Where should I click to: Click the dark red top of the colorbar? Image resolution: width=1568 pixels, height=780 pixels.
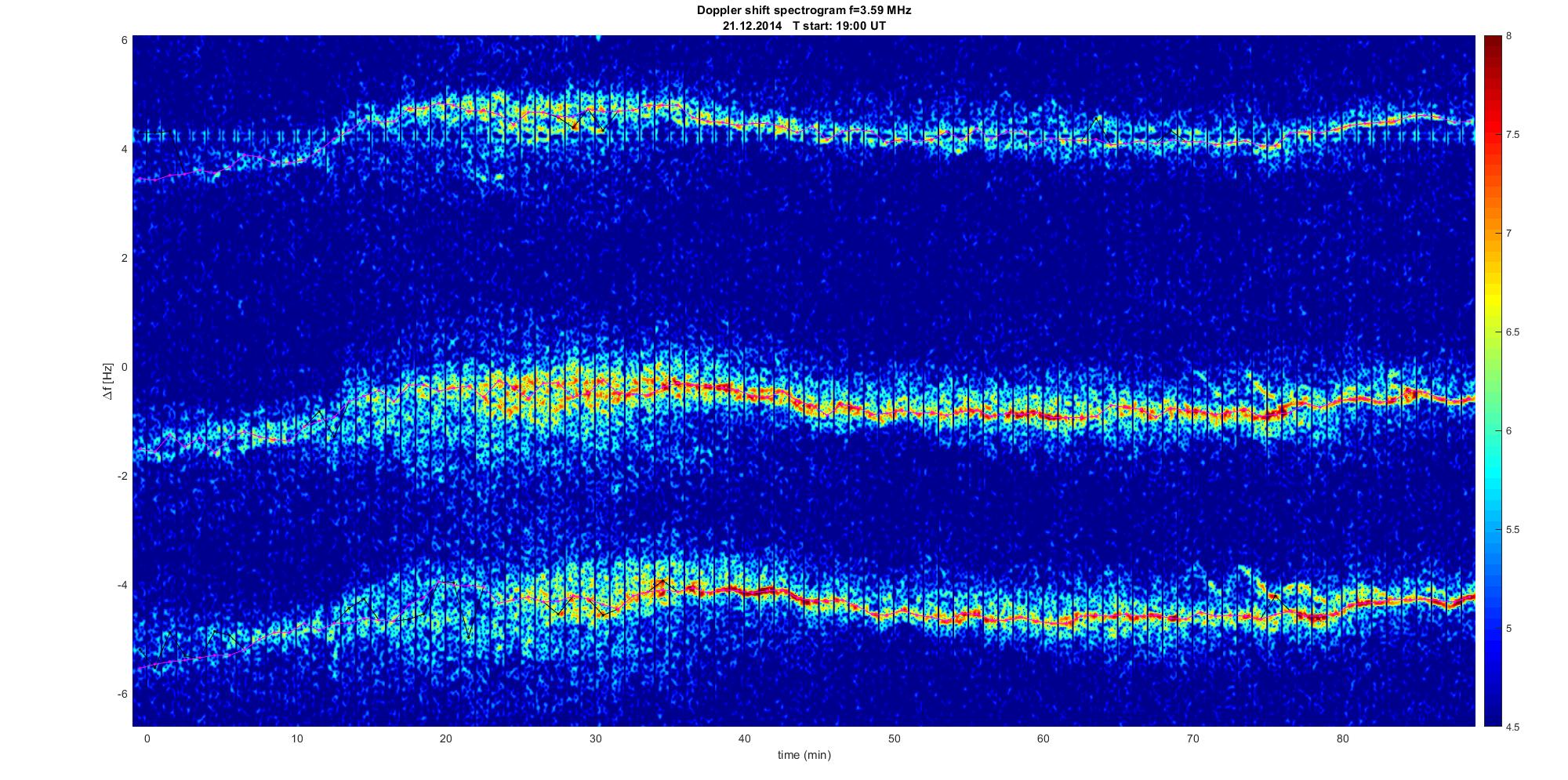point(1492,47)
